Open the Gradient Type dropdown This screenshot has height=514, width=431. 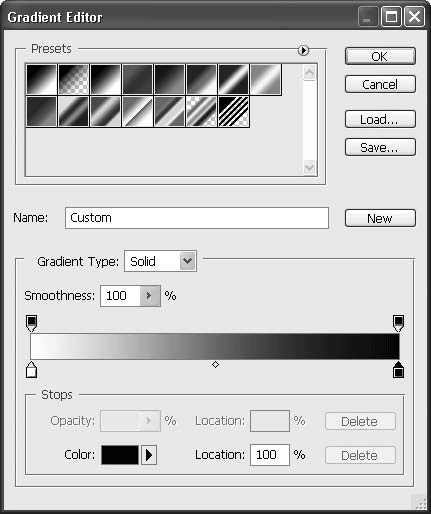click(160, 261)
